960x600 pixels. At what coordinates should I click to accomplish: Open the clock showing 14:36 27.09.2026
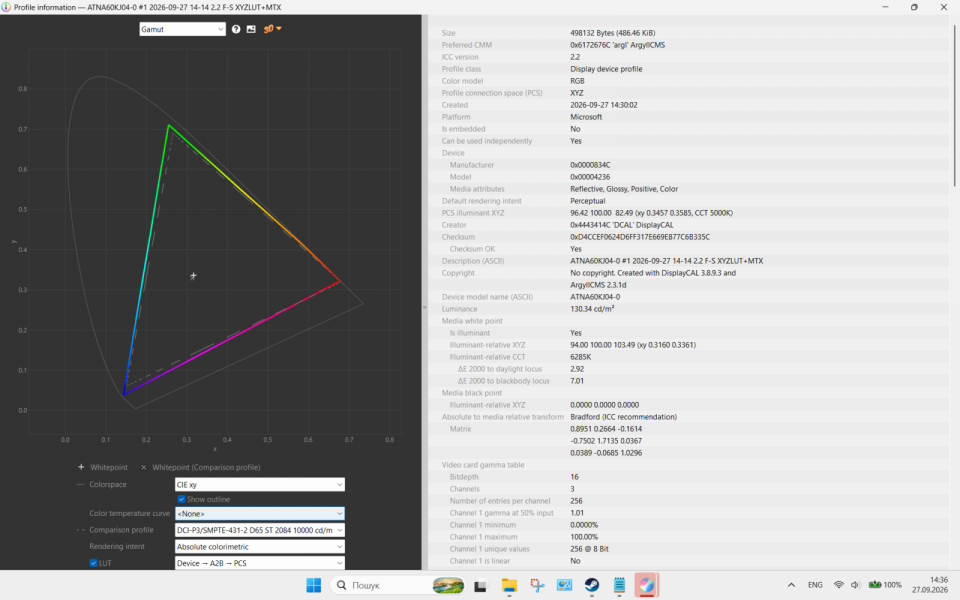(x=929, y=585)
